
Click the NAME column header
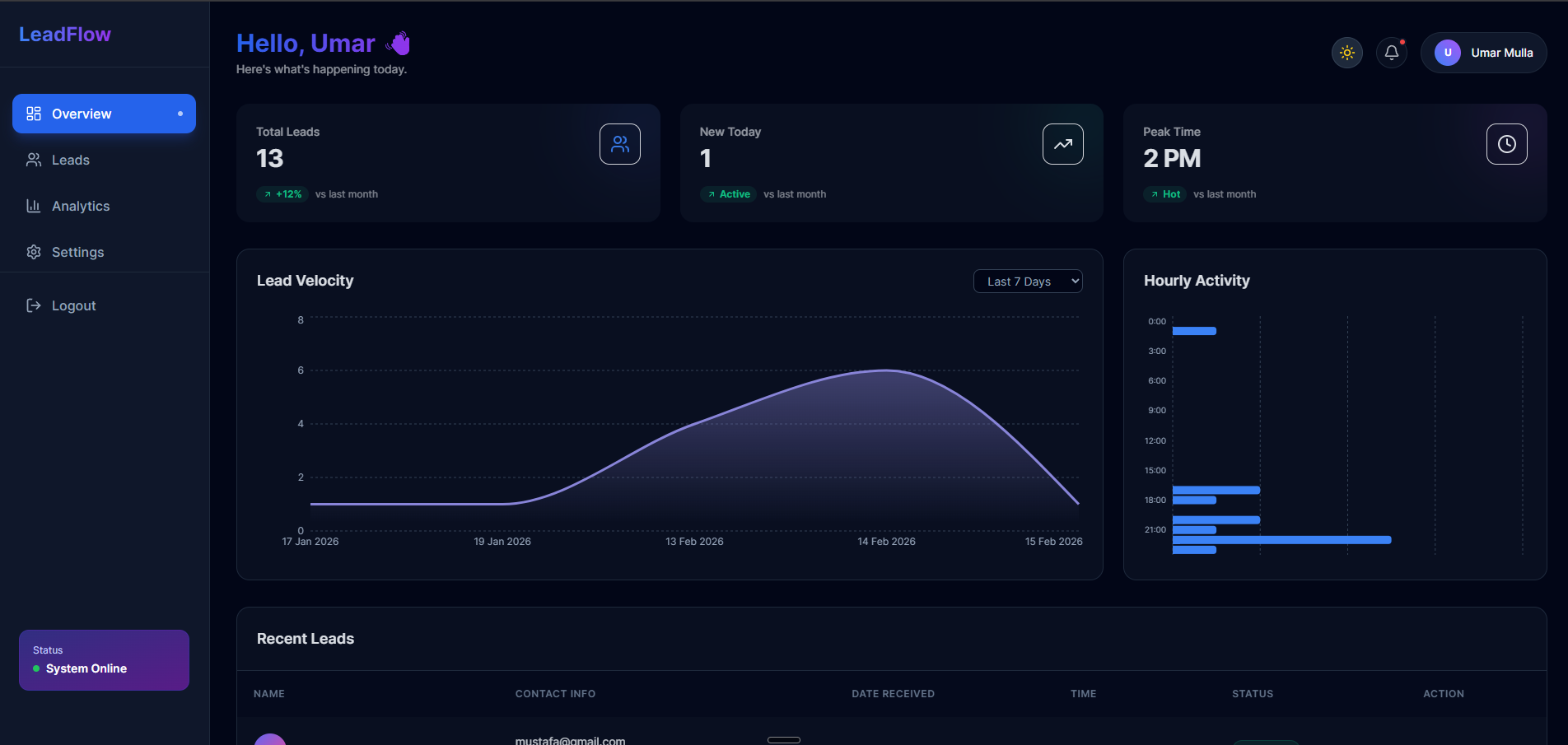point(269,694)
